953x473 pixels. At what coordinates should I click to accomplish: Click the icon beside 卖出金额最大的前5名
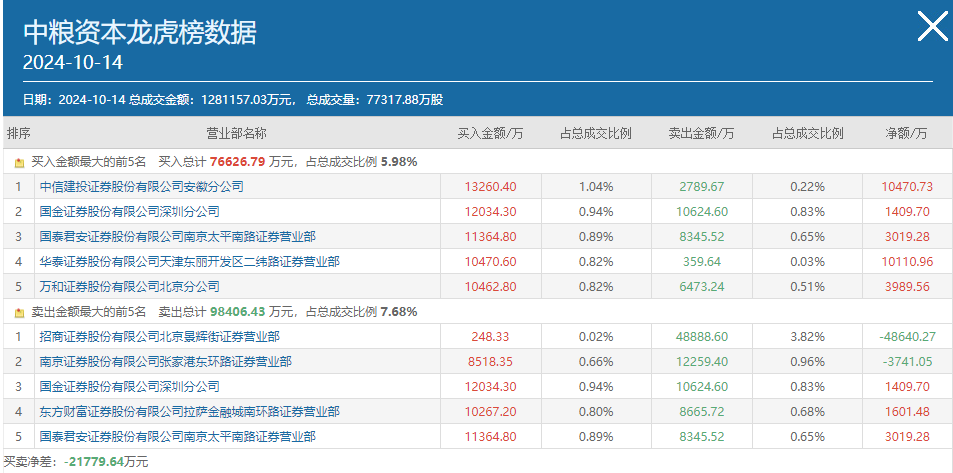[20, 313]
